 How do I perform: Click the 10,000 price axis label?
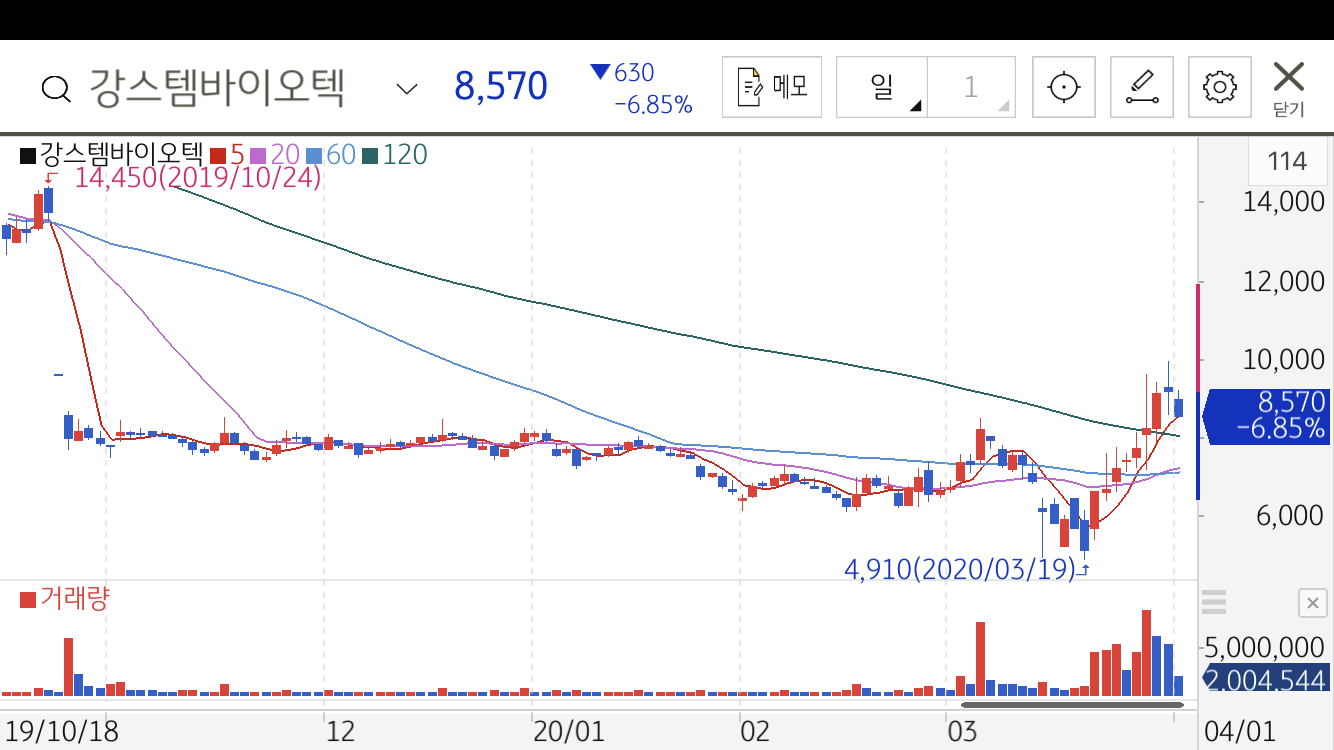tap(1283, 359)
